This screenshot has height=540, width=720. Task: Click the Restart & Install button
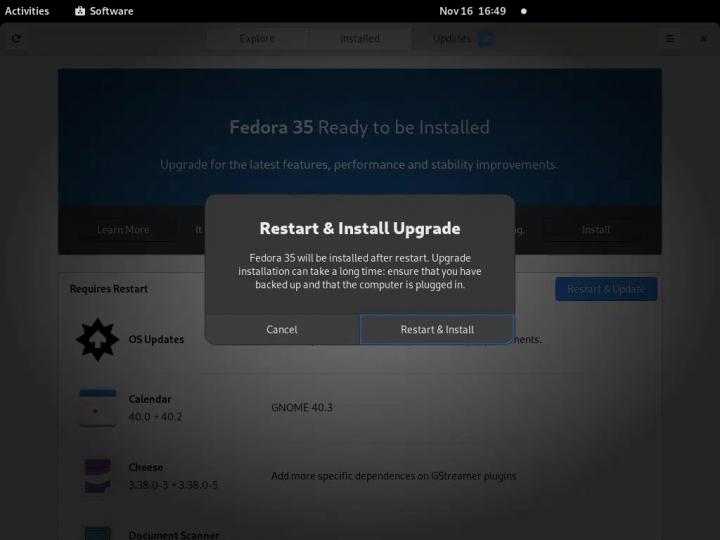click(x=437, y=329)
